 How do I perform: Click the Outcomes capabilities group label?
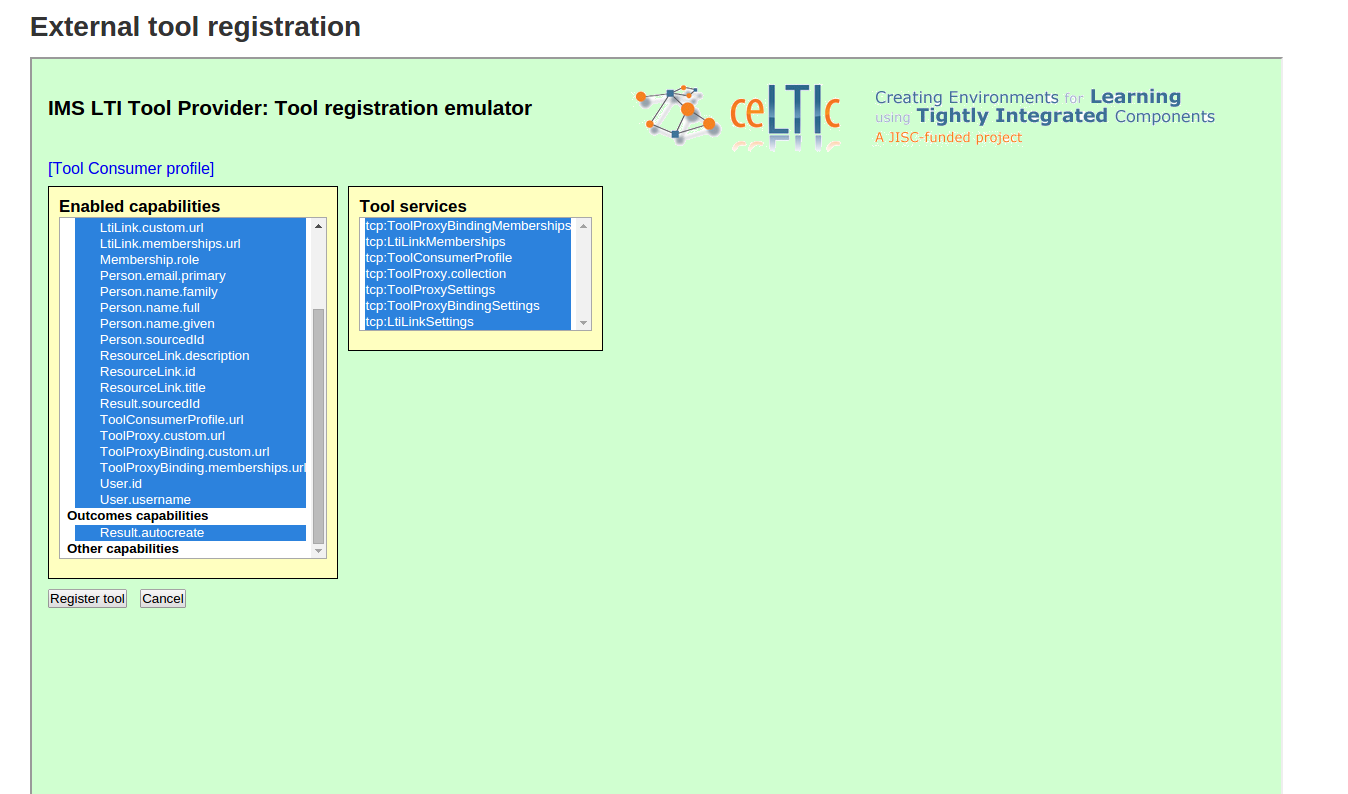click(138, 515)
